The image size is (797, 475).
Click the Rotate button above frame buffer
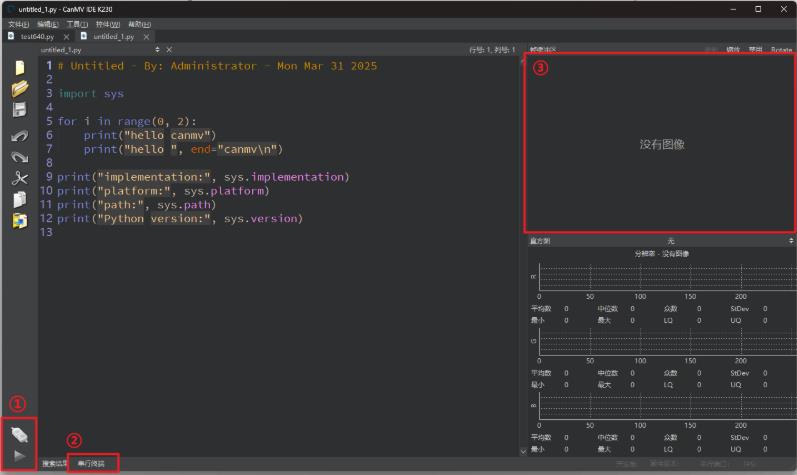[x=781, y=50]
